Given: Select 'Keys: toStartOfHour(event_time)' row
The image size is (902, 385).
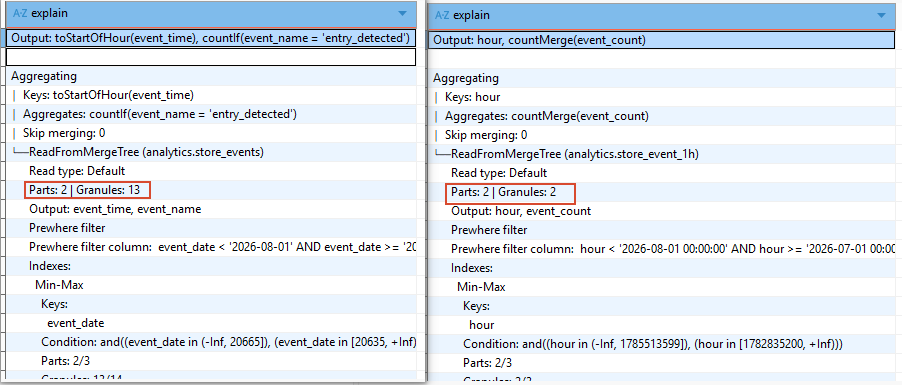Looking at the screenshot, I should [x=211, y=95].
